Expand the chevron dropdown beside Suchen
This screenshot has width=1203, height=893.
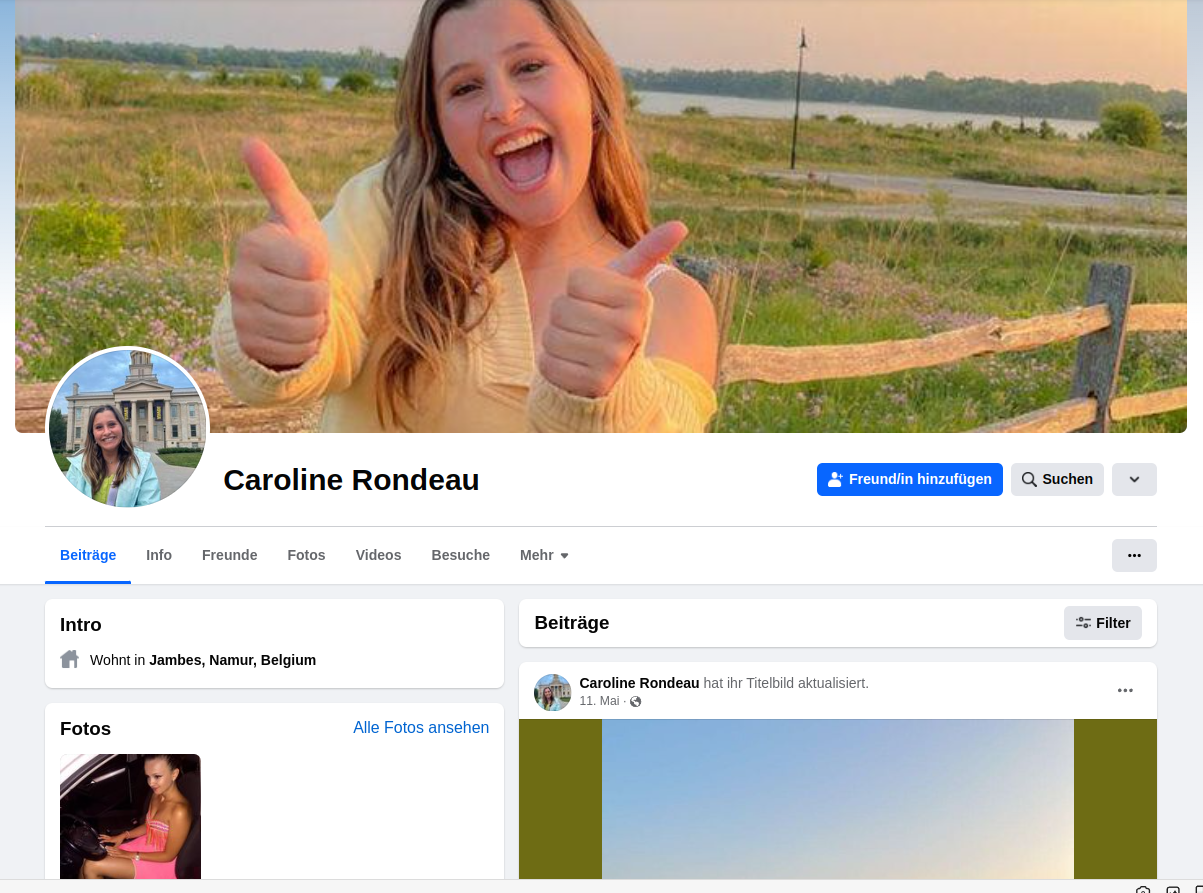(x=1134, y=479)
